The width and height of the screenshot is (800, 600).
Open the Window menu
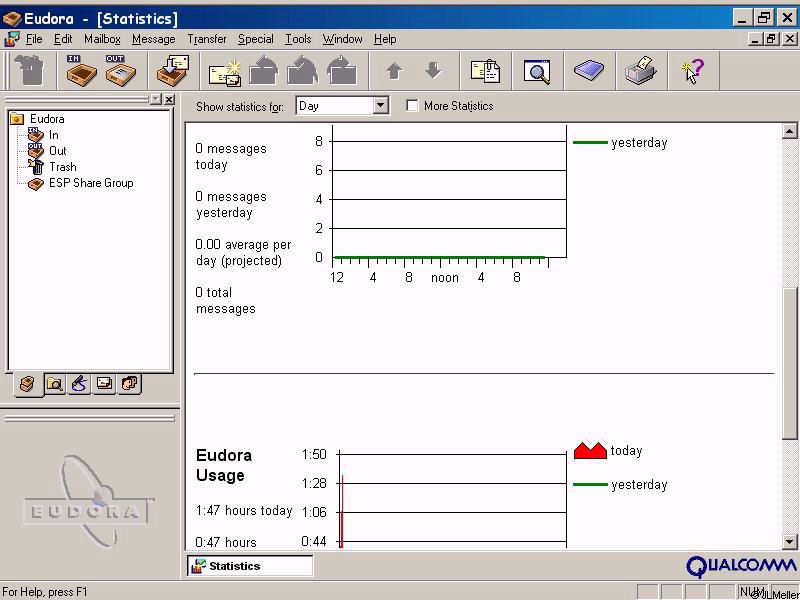[342, 39]
